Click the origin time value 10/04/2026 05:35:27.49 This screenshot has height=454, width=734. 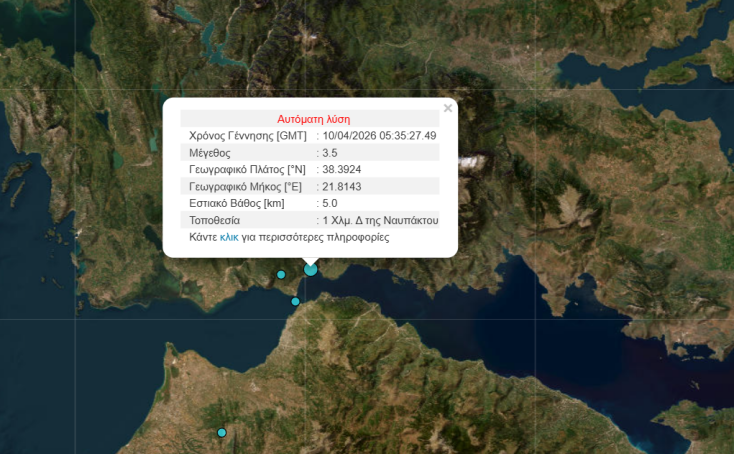pyautogui.click(x=379, y=136)
